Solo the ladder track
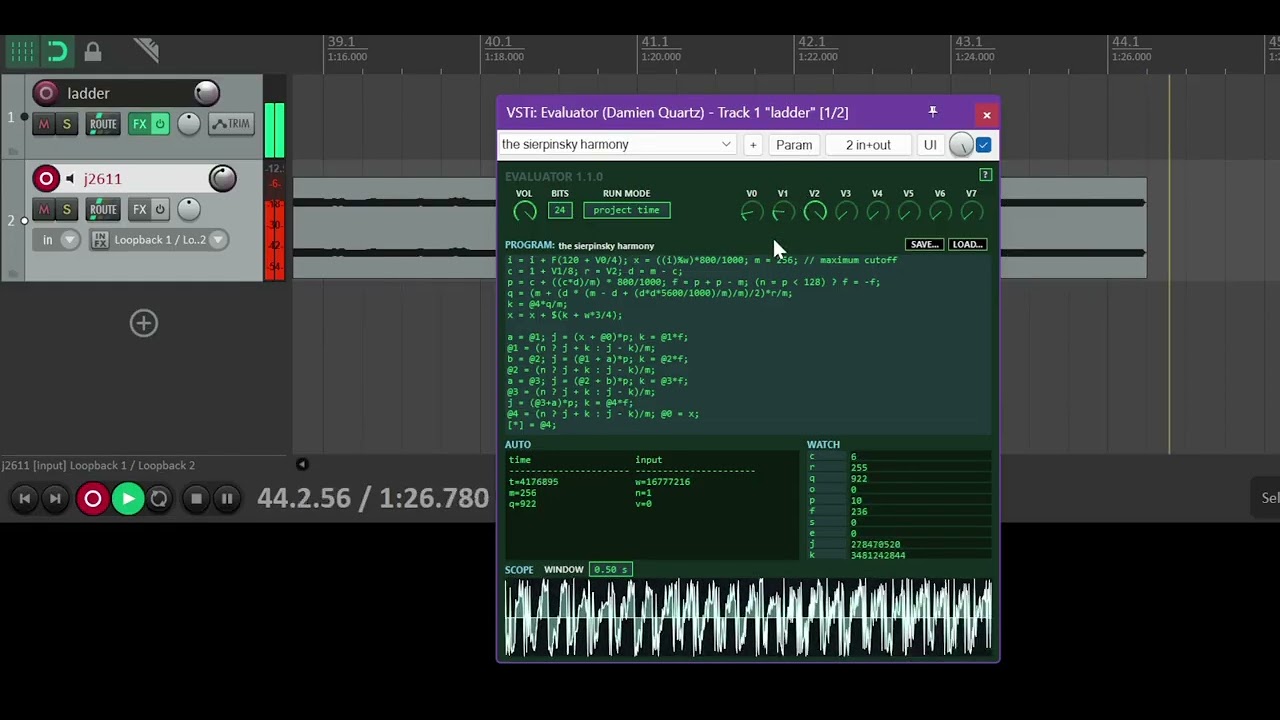 [x=66, y=124]
